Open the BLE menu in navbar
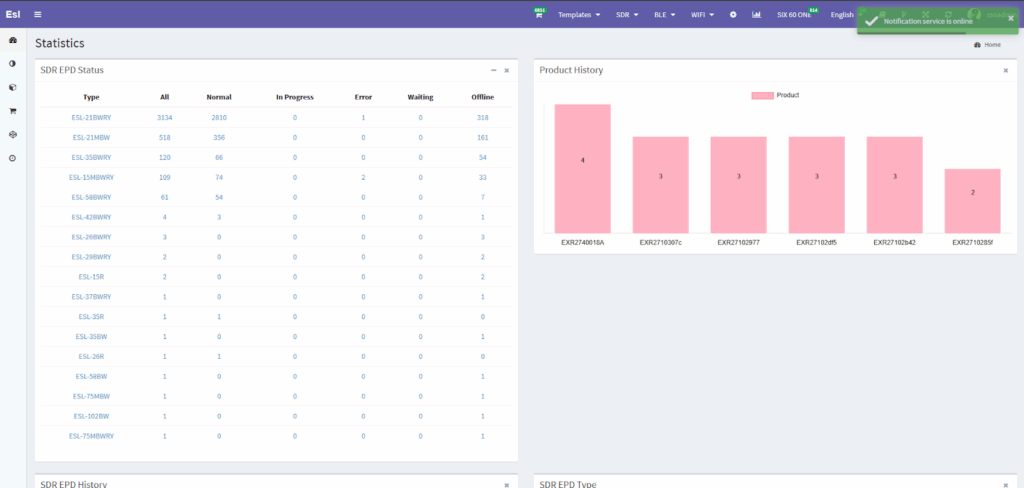Image resolution: width=1024 pixels, height=488 pixels. tap(665, 15)
